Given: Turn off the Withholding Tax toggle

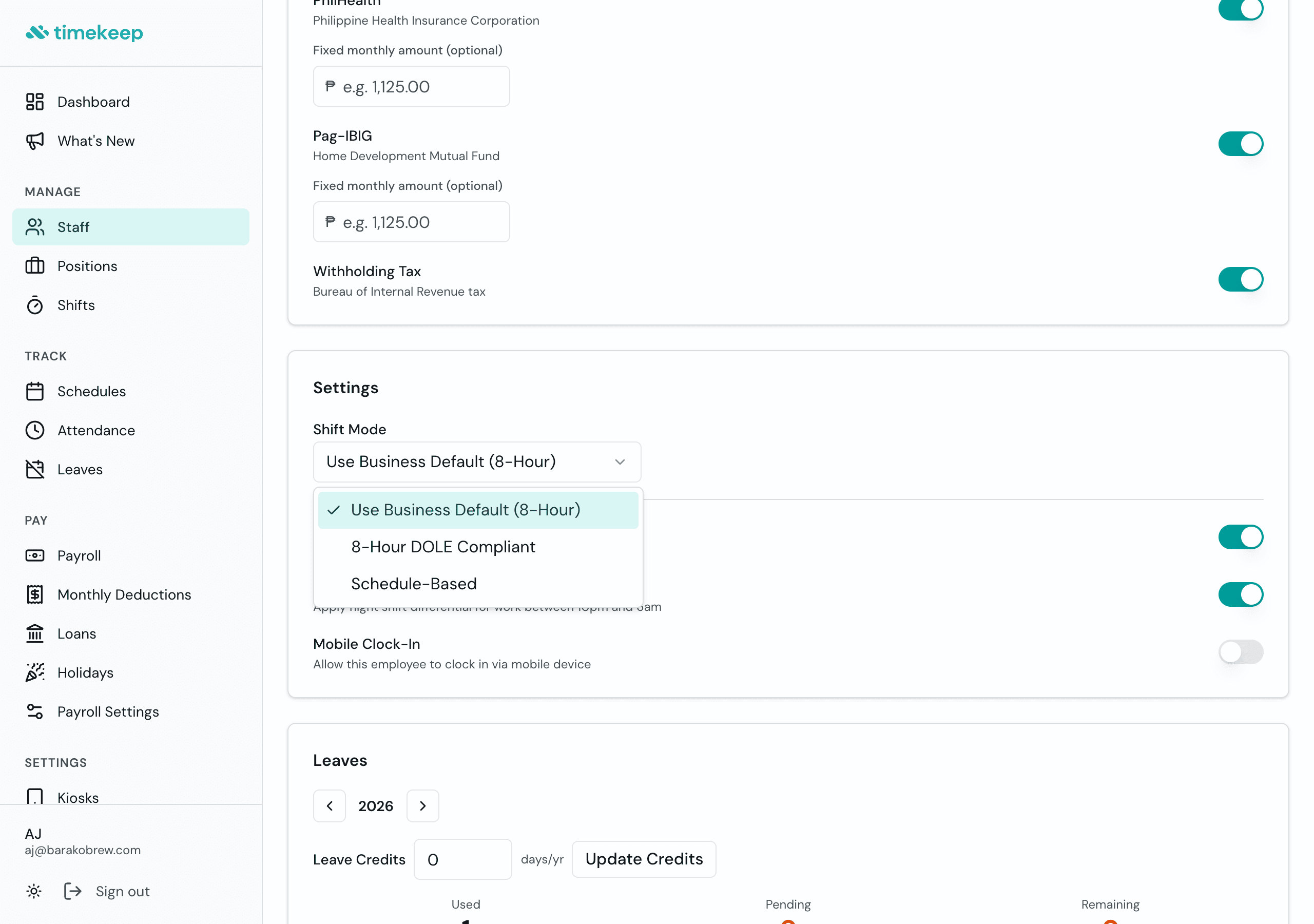Looking at the screenshot, I should [x=1240, y=279].
